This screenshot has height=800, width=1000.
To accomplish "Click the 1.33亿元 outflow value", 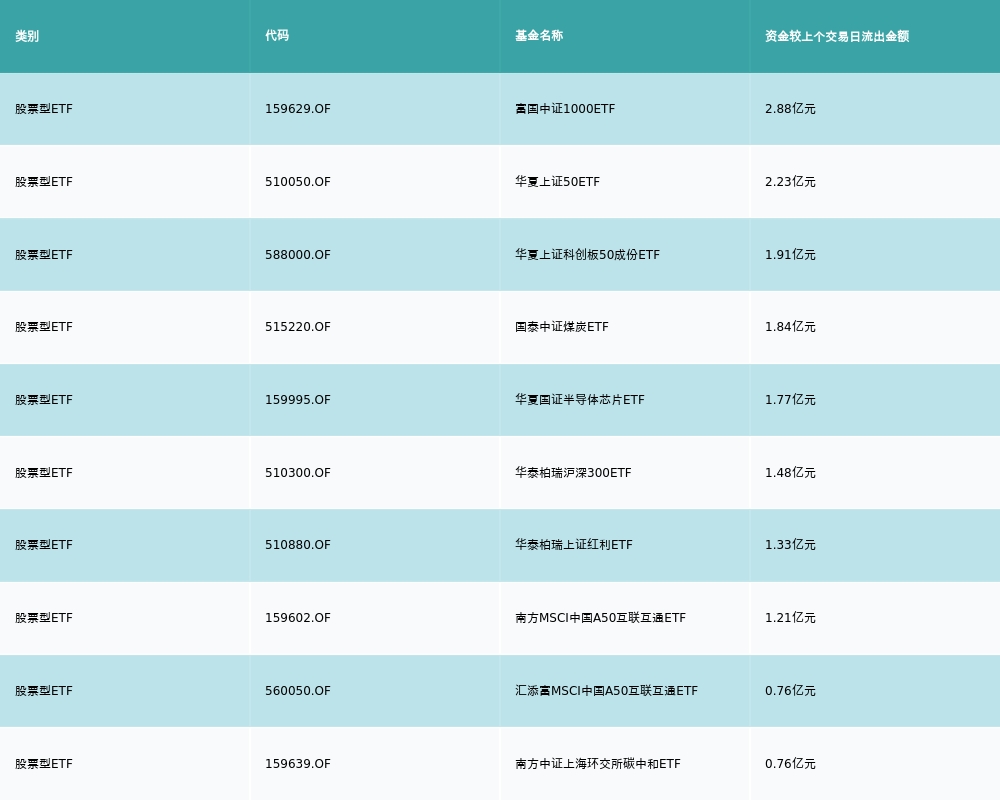I will pyautogui.click(x=790, y=545).
